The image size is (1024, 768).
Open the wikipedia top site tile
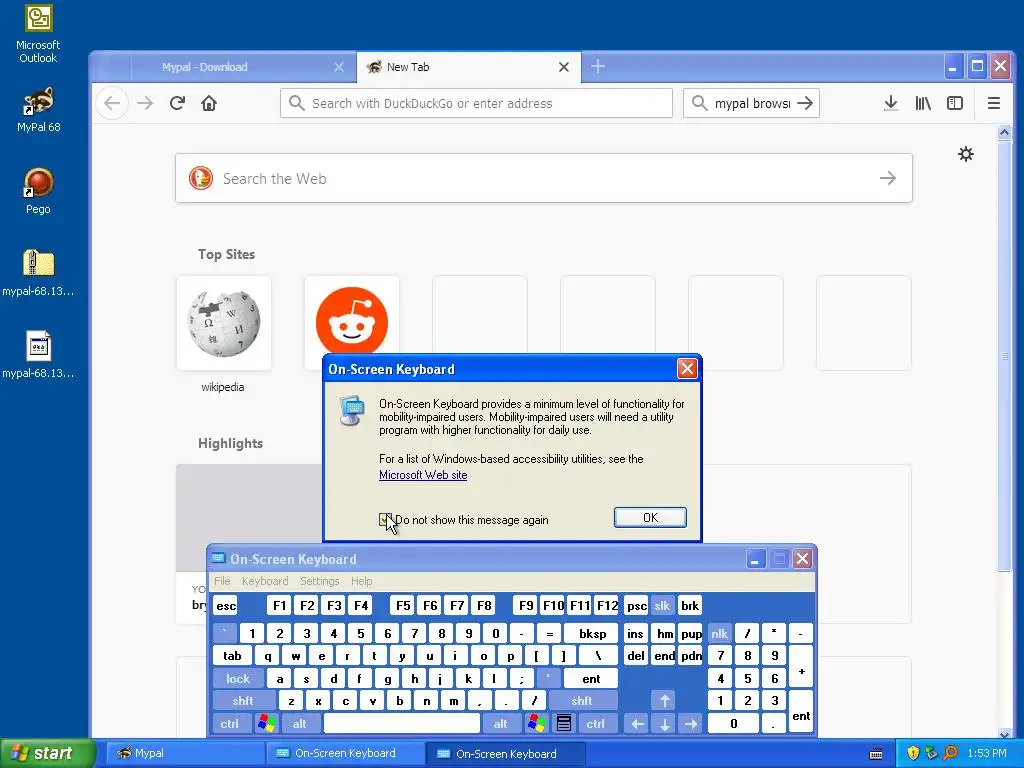coord(223,323)
